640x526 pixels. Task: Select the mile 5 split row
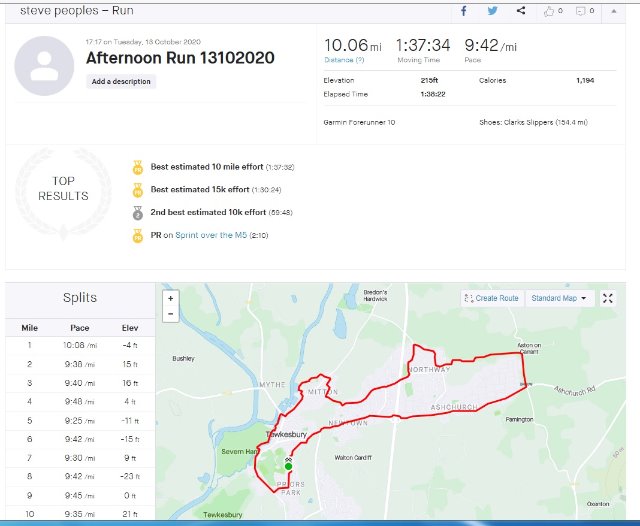[80, 420]
